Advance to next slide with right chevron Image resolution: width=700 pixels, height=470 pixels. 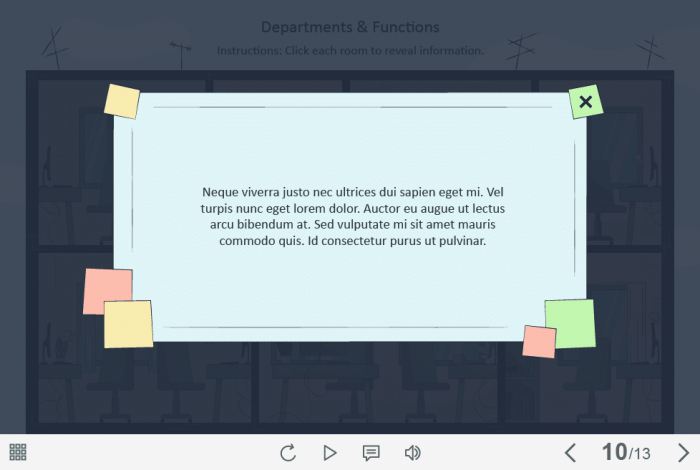(x=683, y=453)
